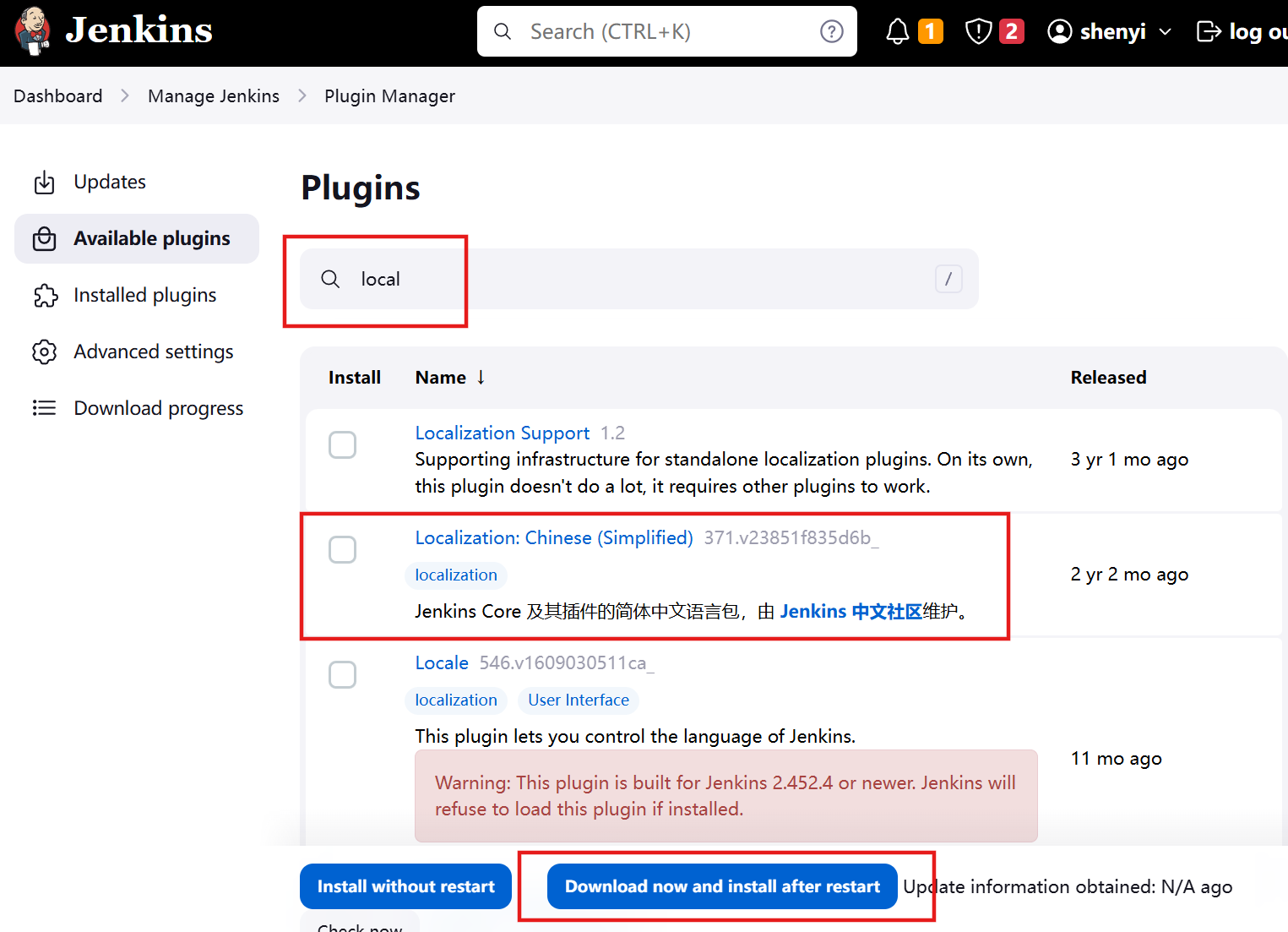Open the Jenkins 中文社区 link
Image resolution: width=1288 pixels, height=932 pixels.
pyautogui.click(x=851, y=611)
